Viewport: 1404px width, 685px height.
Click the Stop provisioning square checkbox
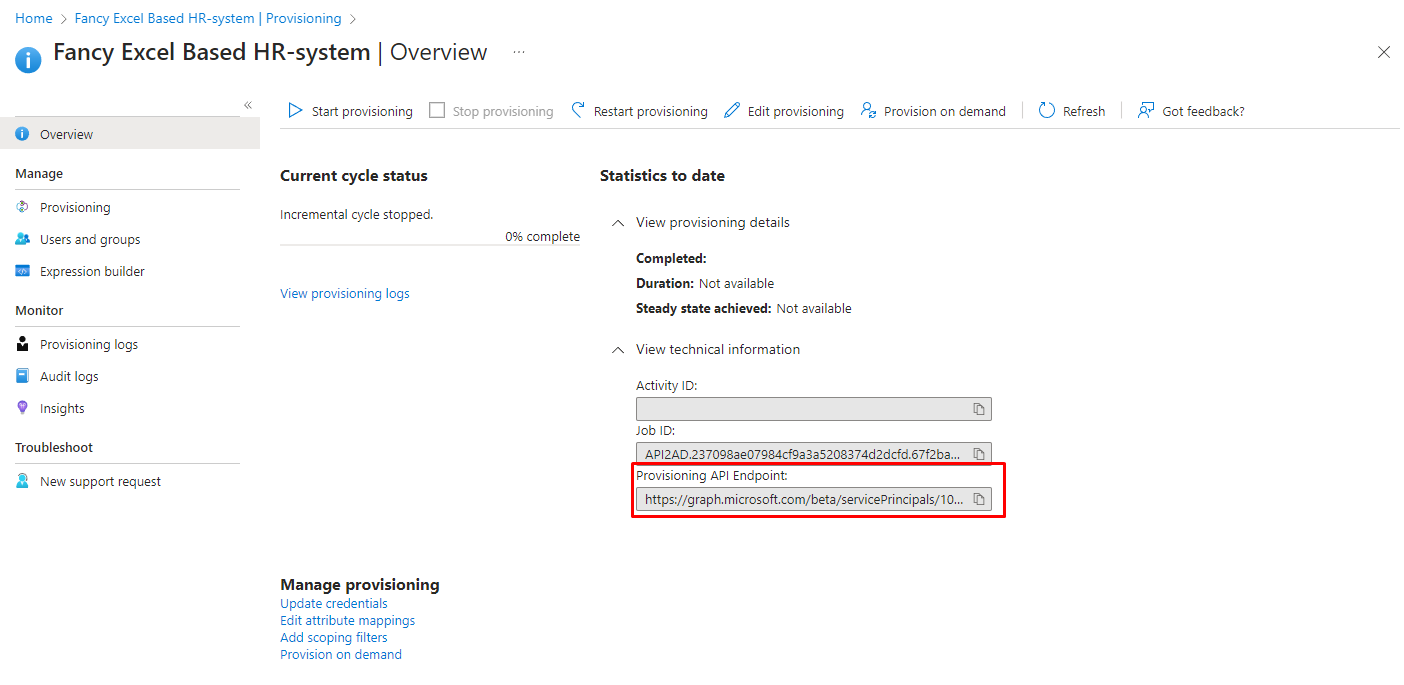[437, 111]
